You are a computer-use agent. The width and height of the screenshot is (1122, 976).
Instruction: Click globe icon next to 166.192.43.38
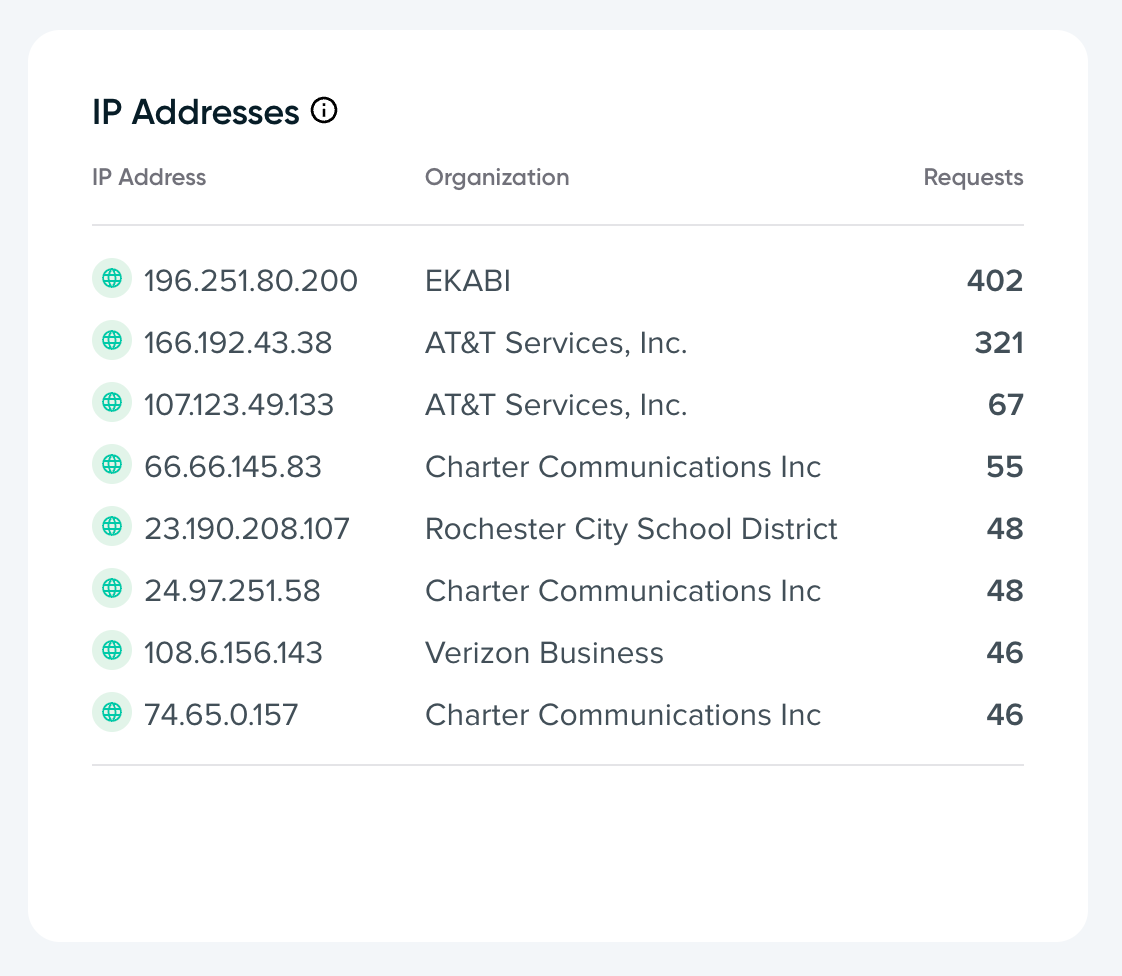[112, 341]
